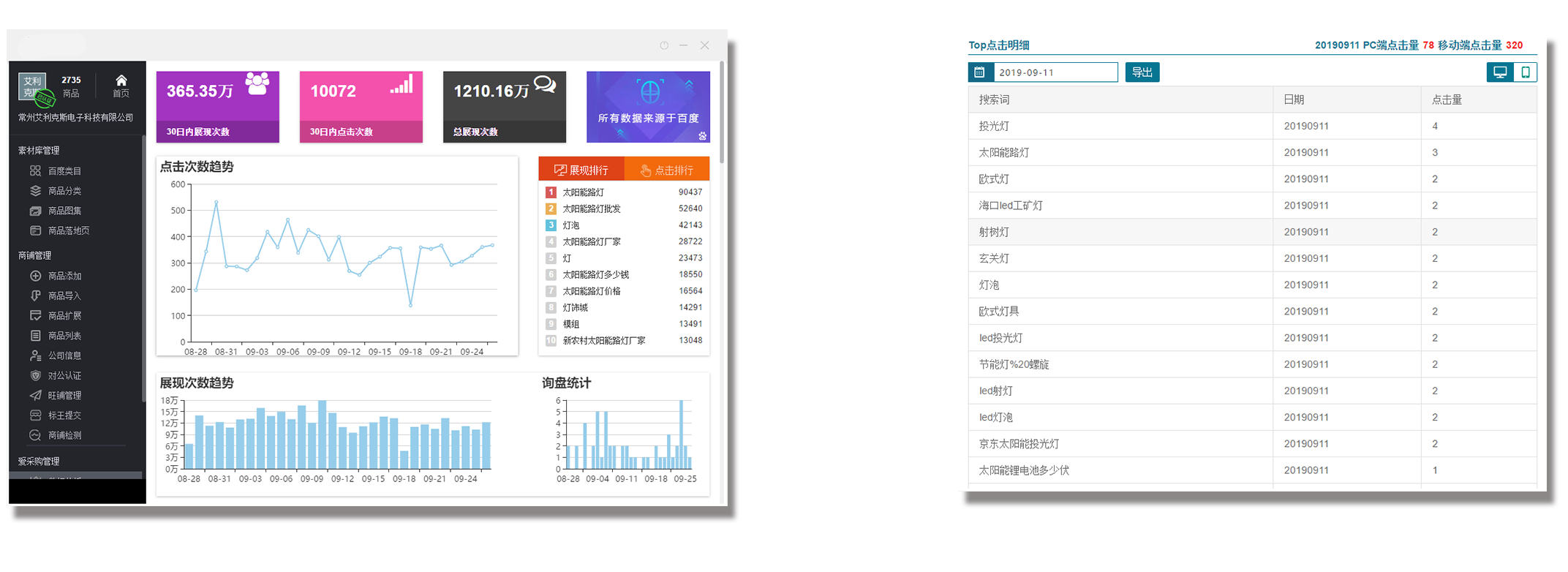
Task: Open 公司信息 in the sidebar
Action: coord(64,355)
